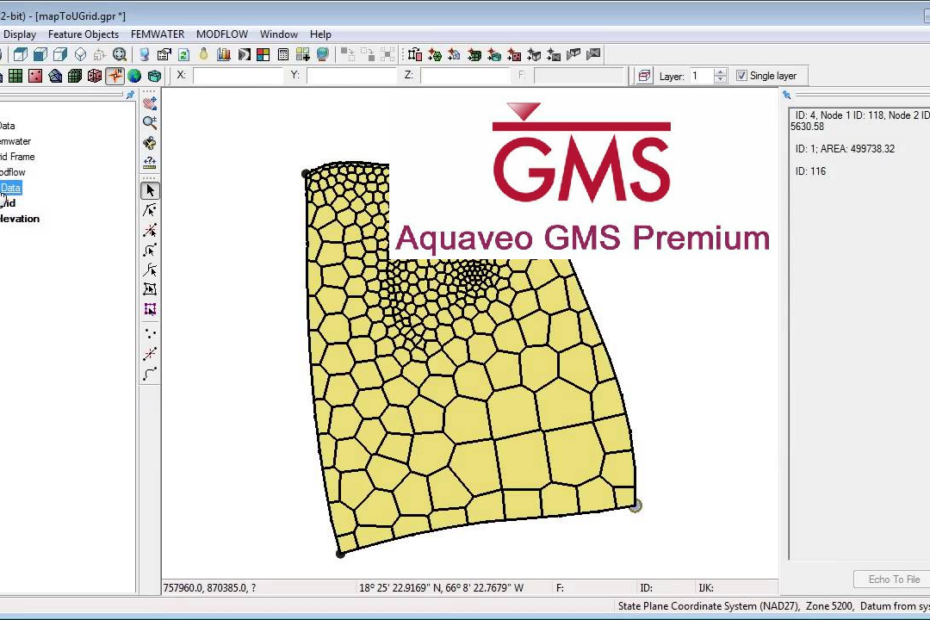Select the green 3D grid module icon
The height and width of the screenshot is (620, 930).
point(75,76)
